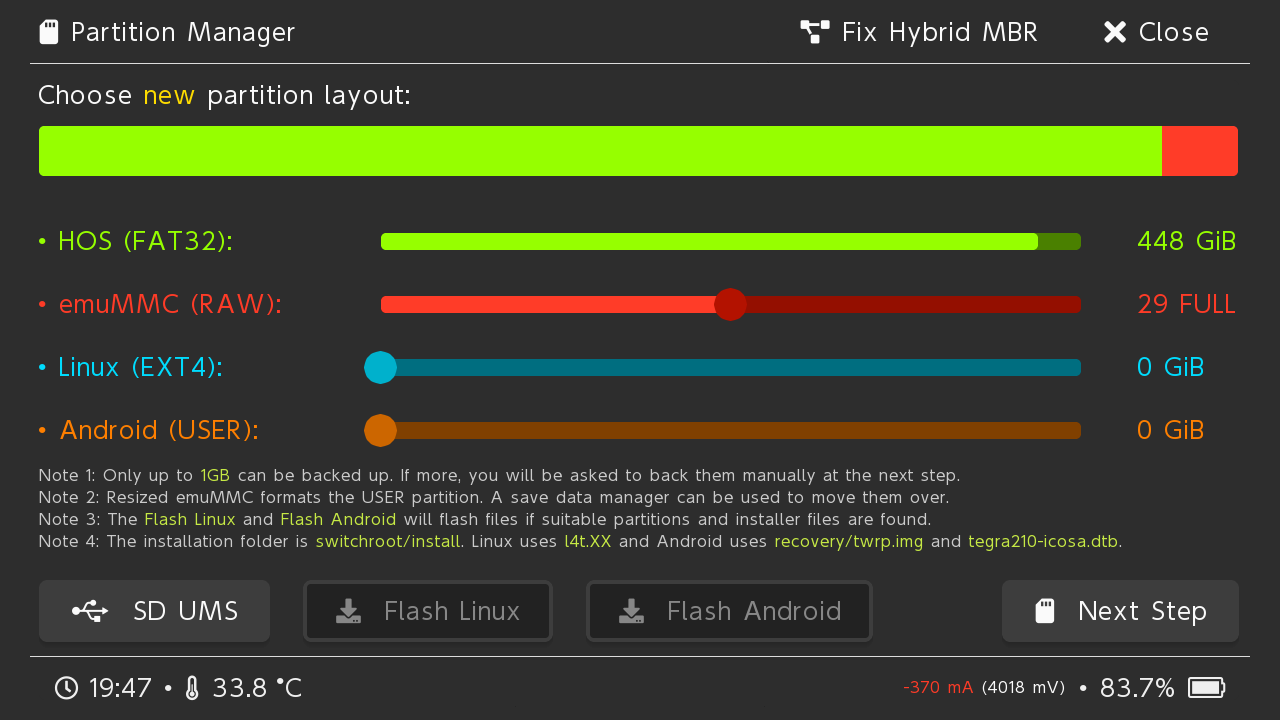Click the HOS (FAT32) size bar
The width and height of the screenshot is (1280, 720).
[x=731, y=241]
